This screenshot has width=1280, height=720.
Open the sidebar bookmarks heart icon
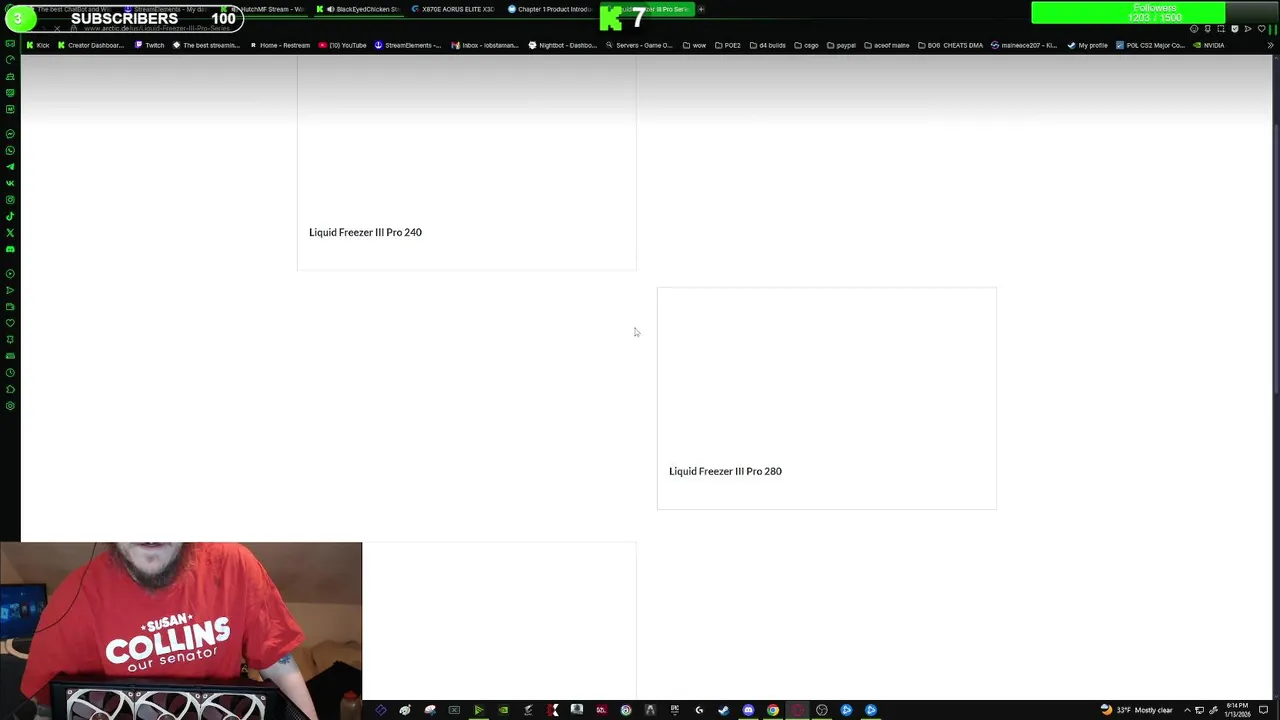coord(11,322)
